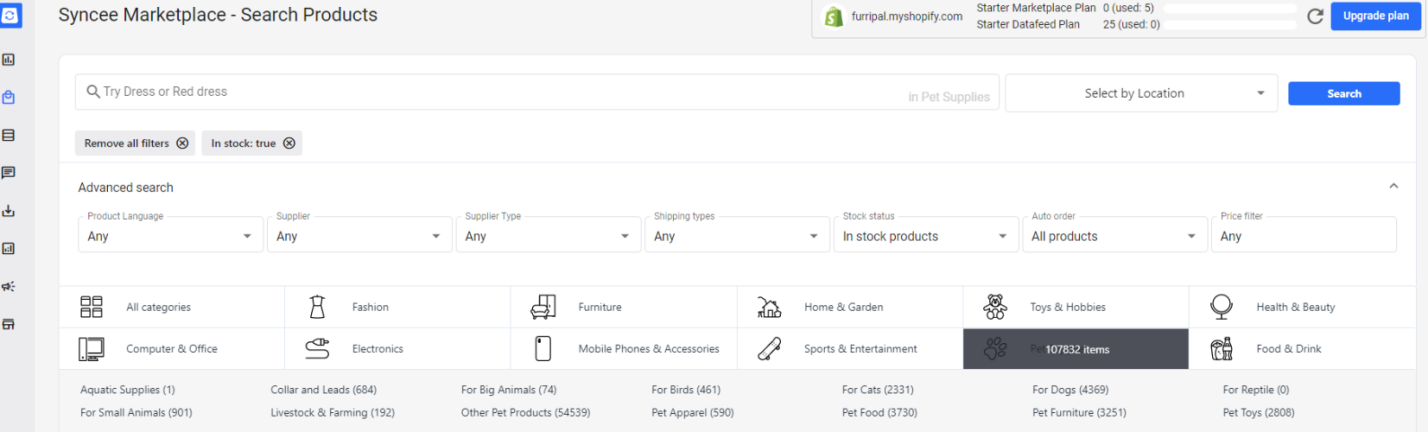The image size is (1428, 432).
Task: Open Other Pet Products (54539) subcategory
Action: [525, 412]
